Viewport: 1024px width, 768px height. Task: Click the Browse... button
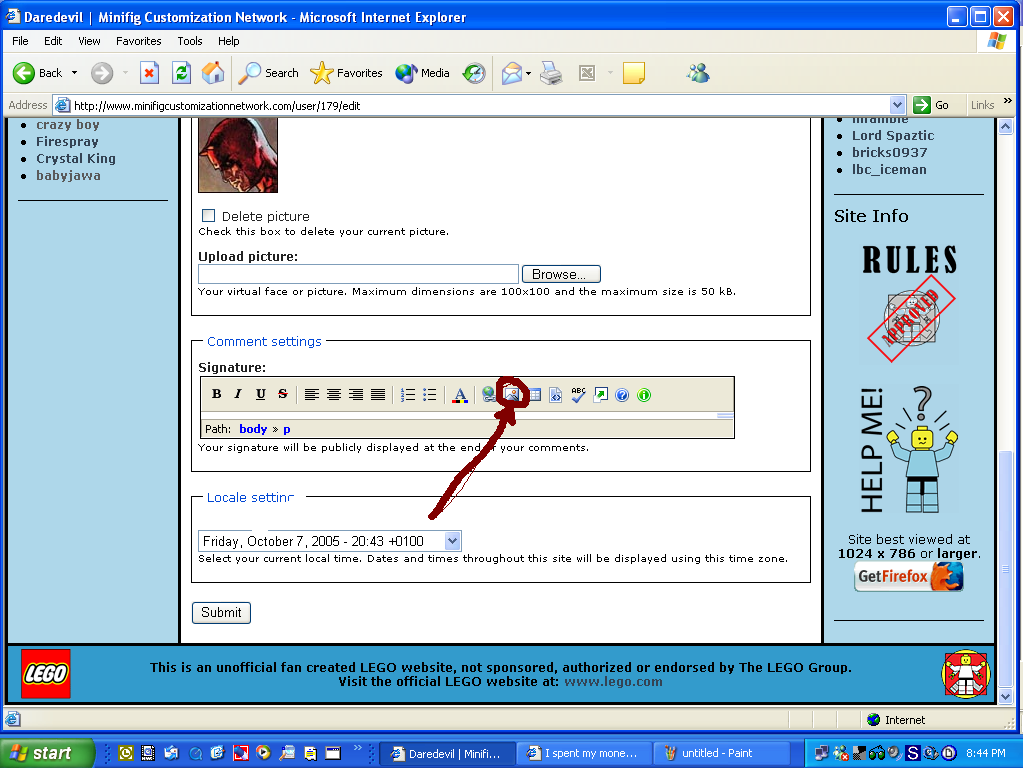coord(561,274)
